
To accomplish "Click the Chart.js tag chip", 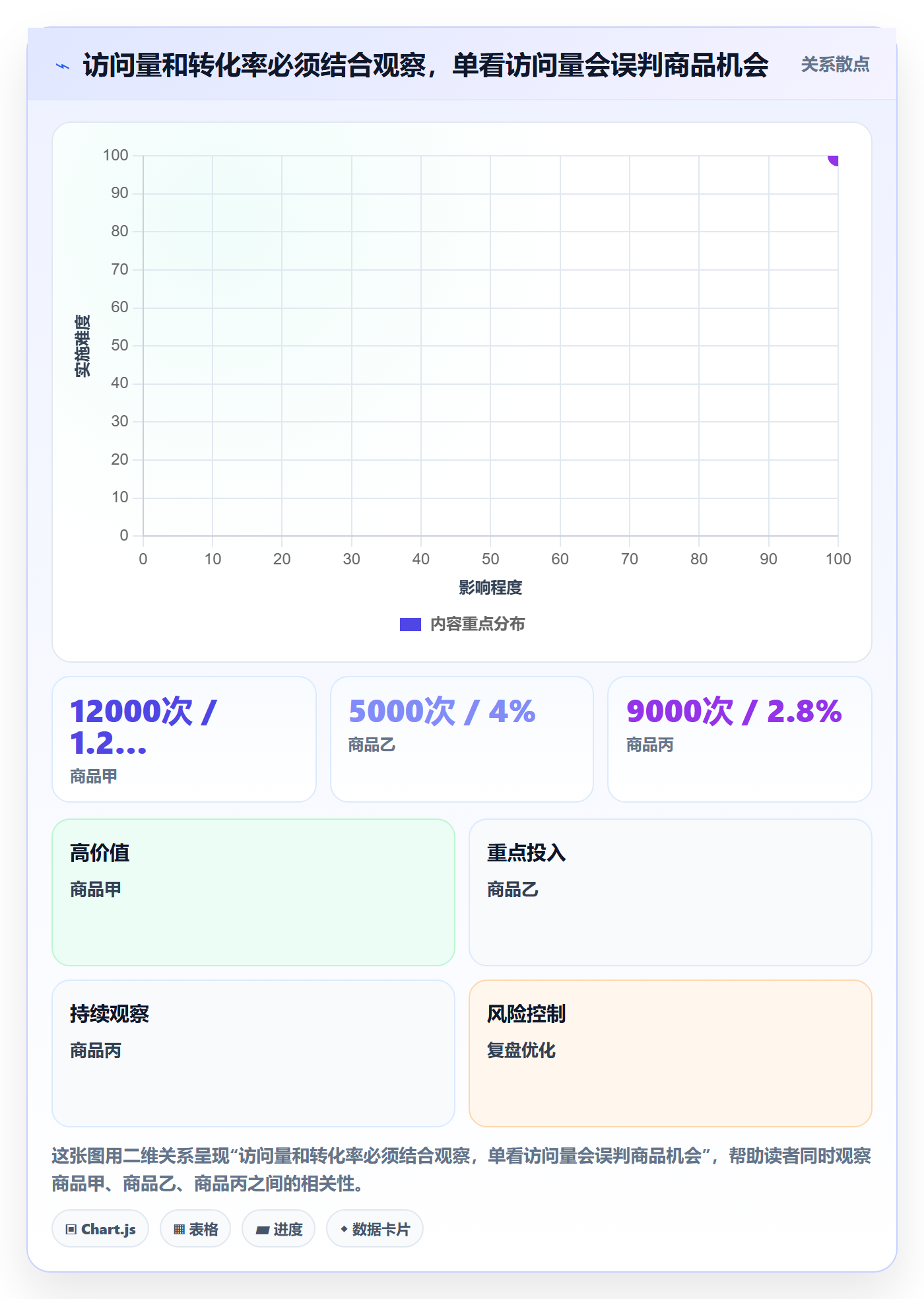I will point(100,1229).
